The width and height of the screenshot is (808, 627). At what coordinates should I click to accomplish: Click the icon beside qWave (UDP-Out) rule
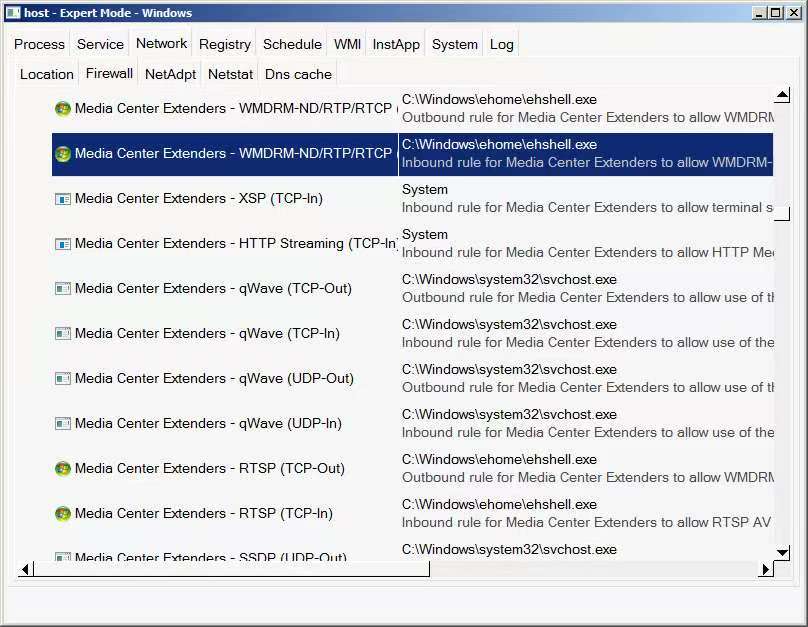coord(63,379)
